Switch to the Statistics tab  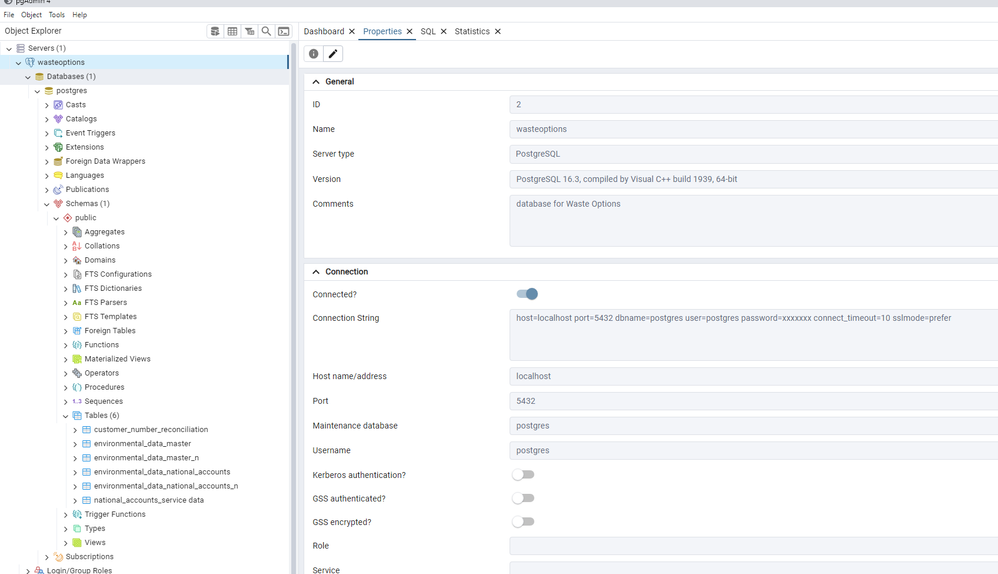[x=472, y=31]
